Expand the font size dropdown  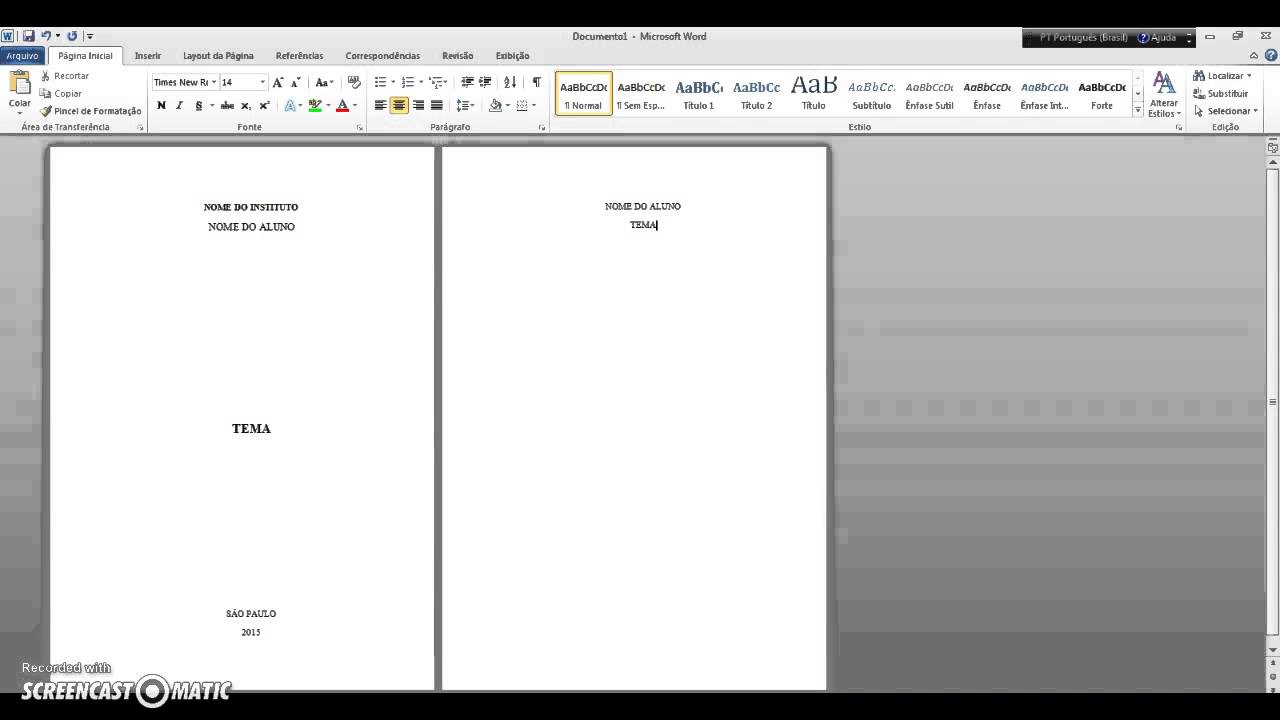pyautogui.click(x=260, y=82)
